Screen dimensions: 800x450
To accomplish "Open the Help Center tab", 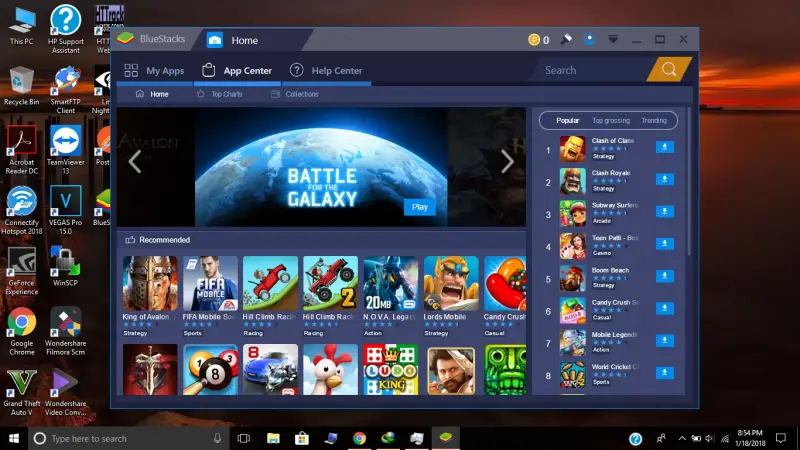I will [x=326, y=70].
